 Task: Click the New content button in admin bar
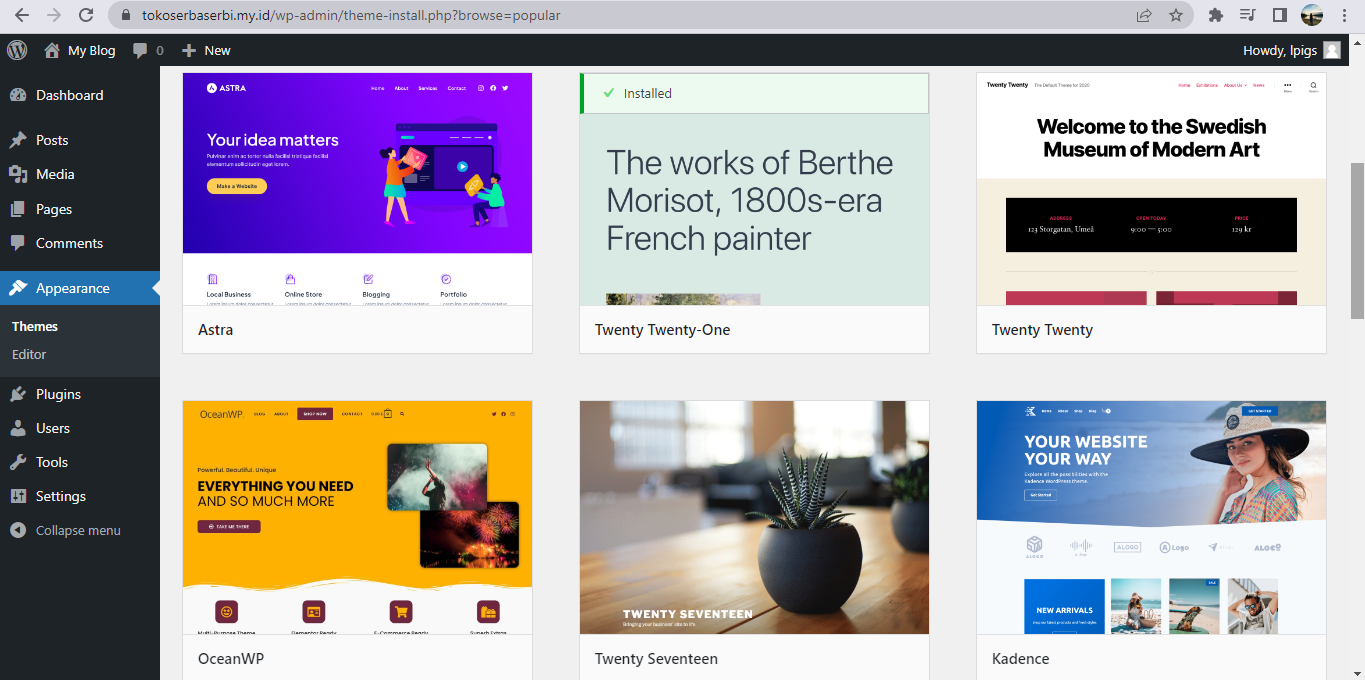pos(206,50)
